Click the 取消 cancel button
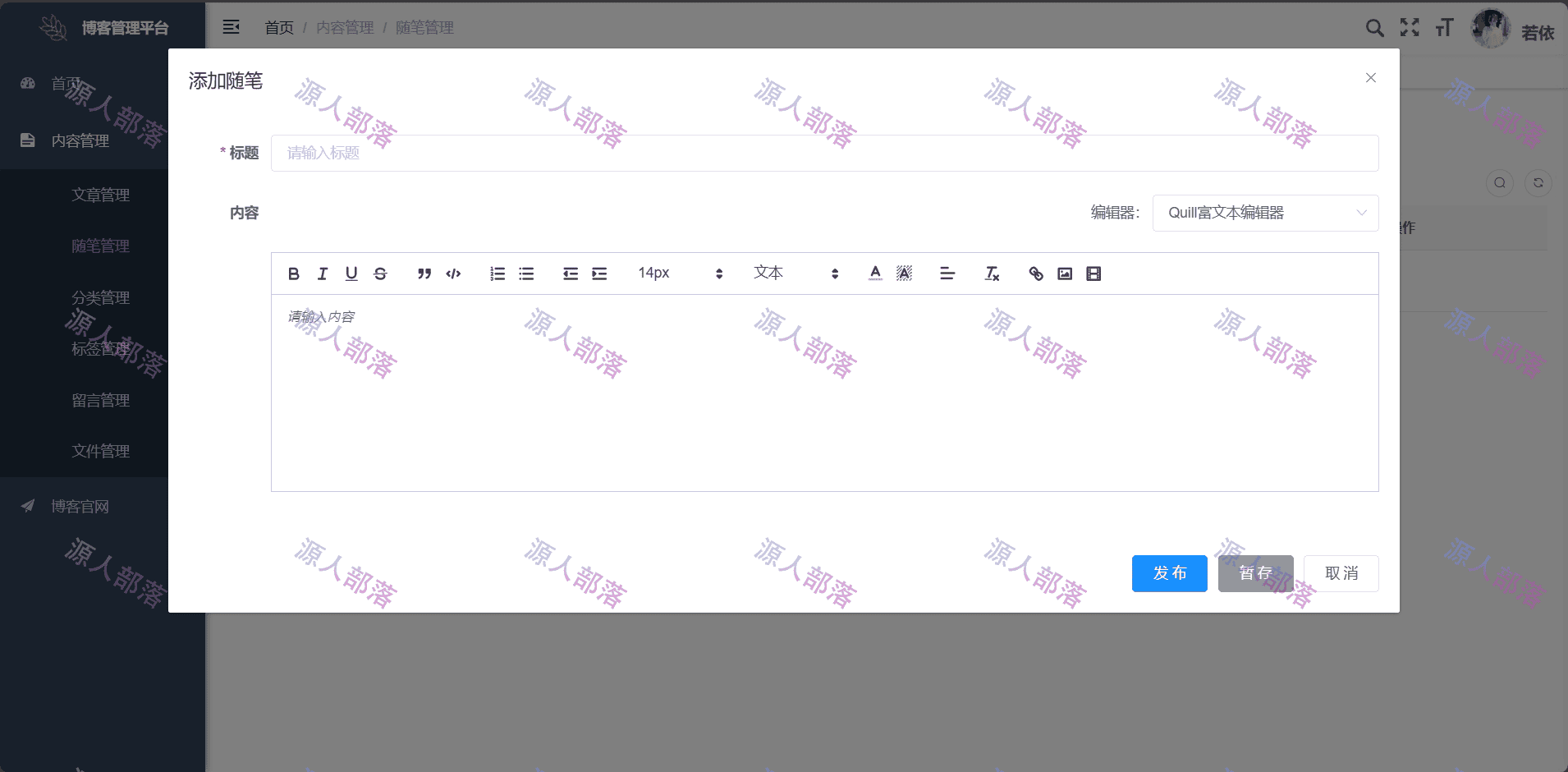This screenshot has width=1568, height=772. coord(1341,573)
